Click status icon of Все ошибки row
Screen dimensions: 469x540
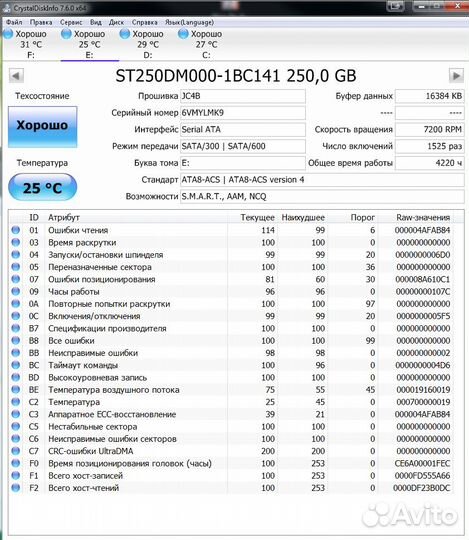point(15,340)
